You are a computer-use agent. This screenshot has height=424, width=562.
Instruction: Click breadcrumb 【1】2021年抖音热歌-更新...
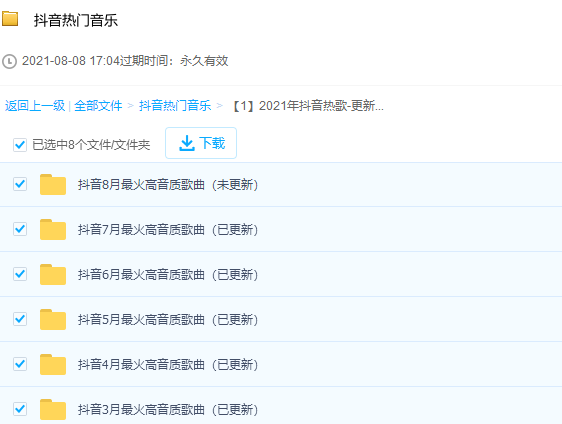pos(308,106)
